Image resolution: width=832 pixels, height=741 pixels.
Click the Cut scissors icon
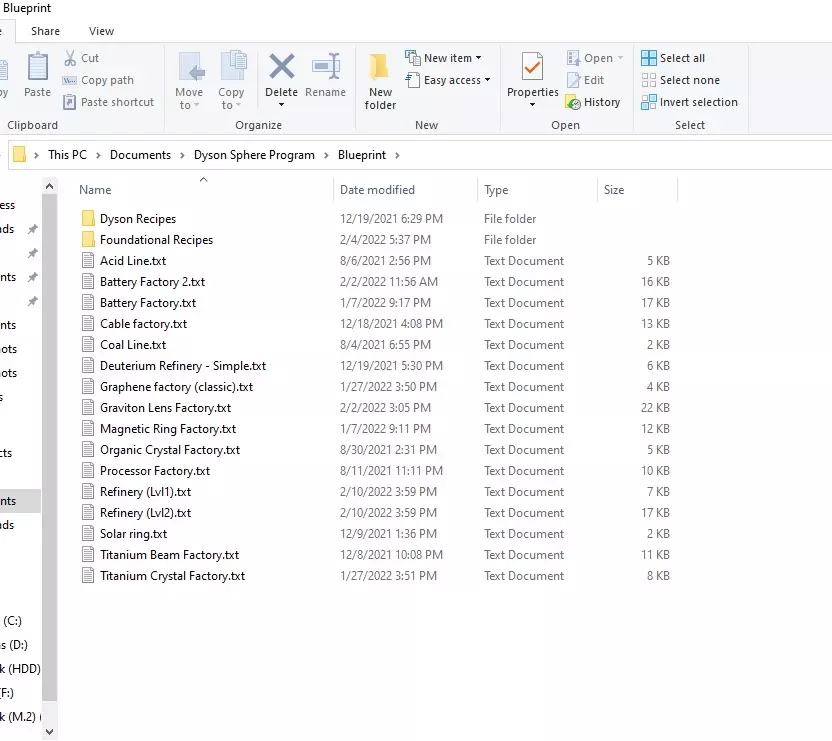point(70,58)
